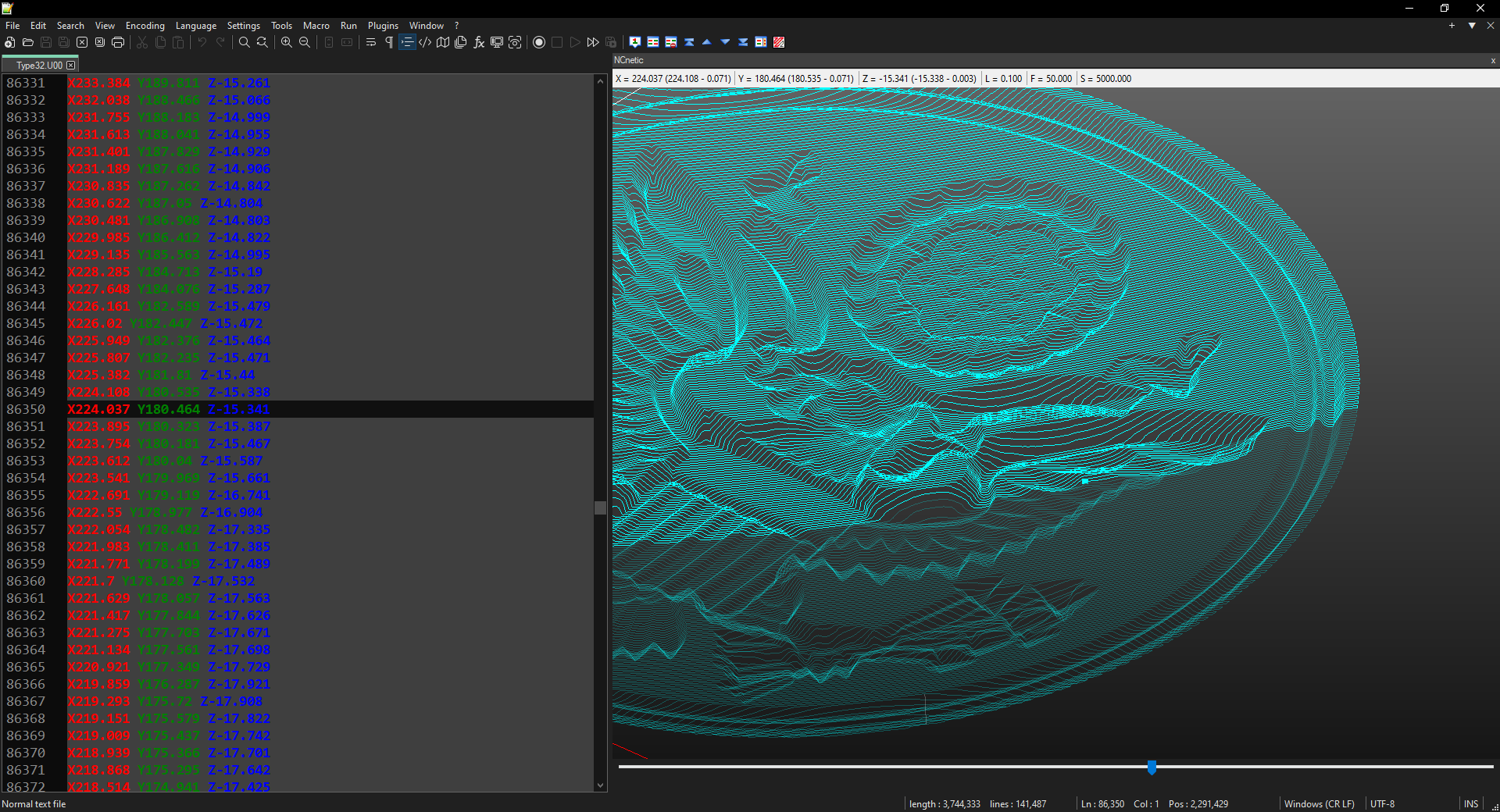The height and width of the screenshot is (812, 1500).
Task: Open the ? help menu
Action: [x=457, y=26]
